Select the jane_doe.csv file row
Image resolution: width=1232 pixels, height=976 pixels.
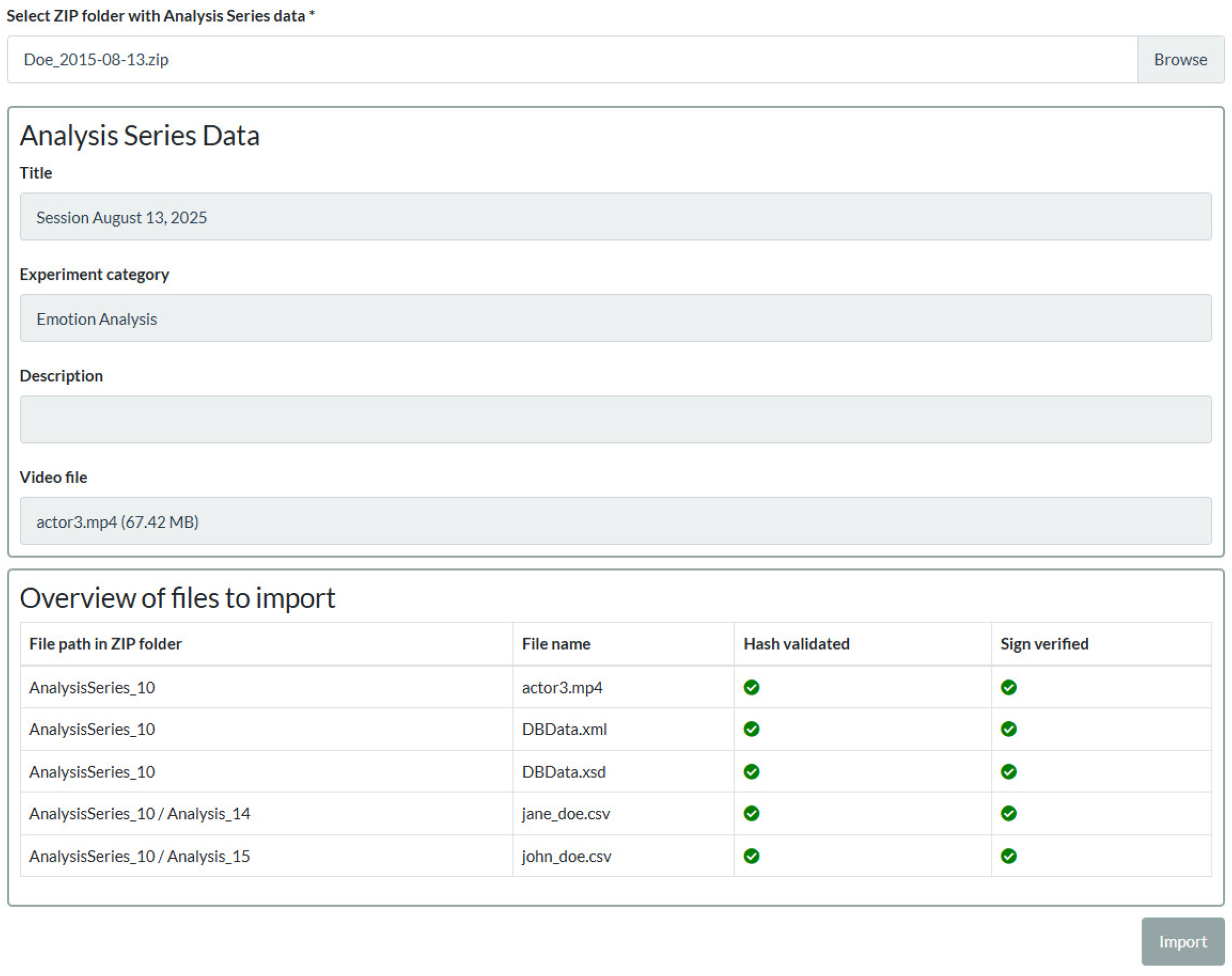coord(566,813)
